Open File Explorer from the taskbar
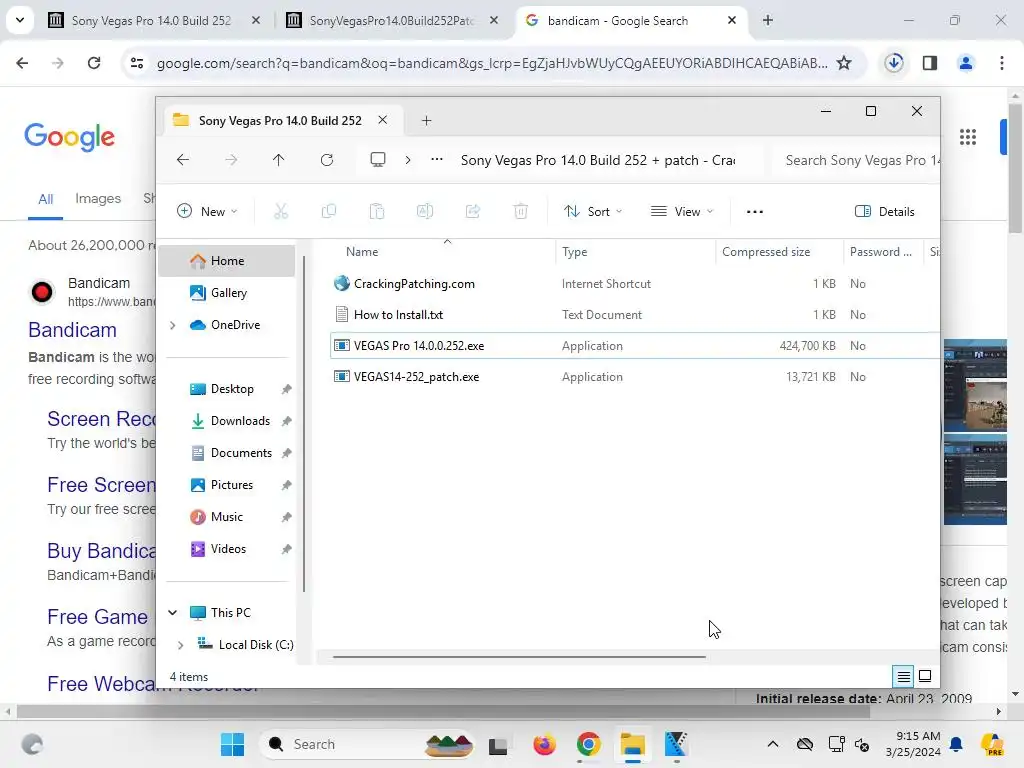 [632, 744]
